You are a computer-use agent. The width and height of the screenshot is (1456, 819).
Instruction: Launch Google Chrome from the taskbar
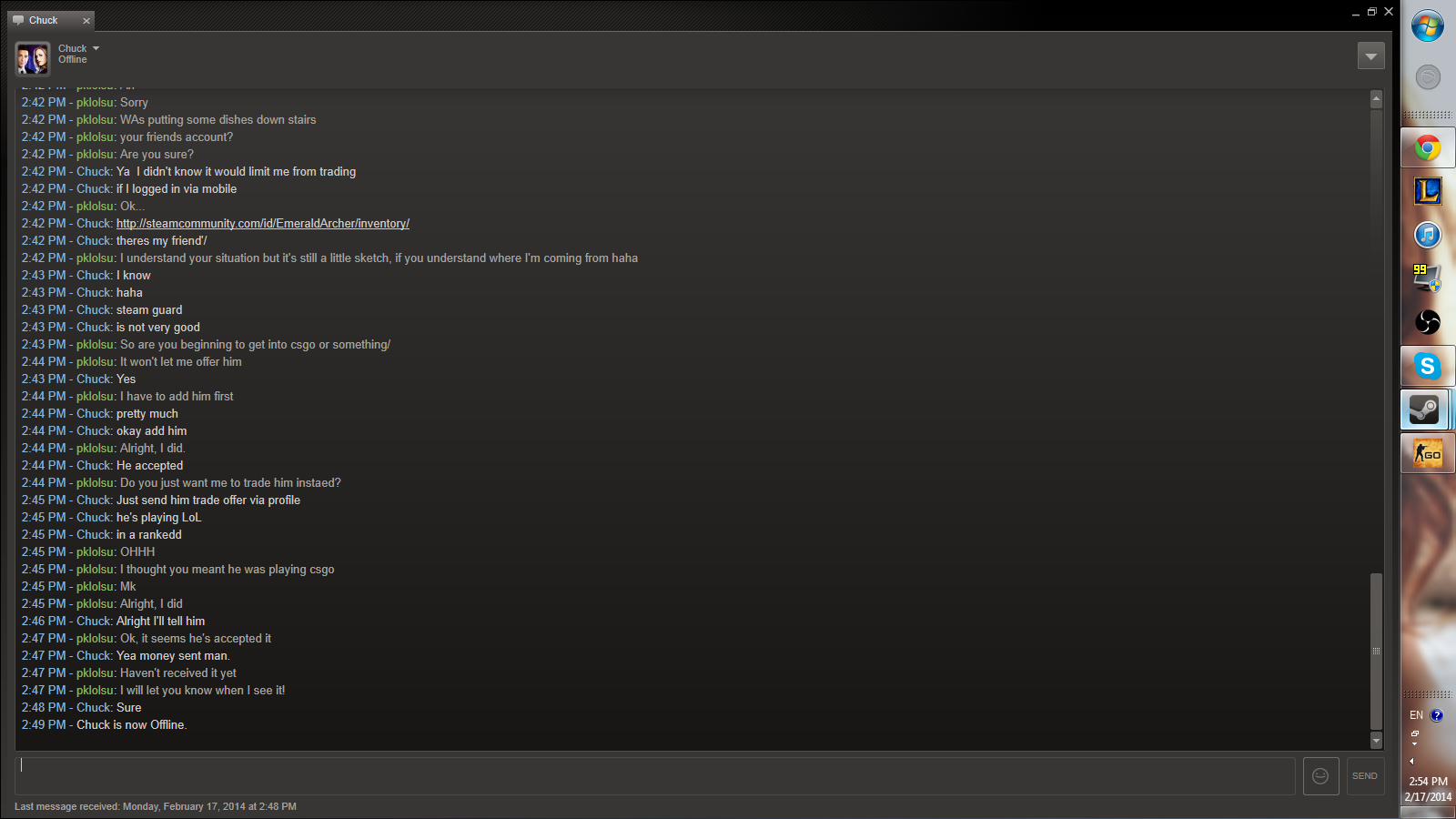1427,147
